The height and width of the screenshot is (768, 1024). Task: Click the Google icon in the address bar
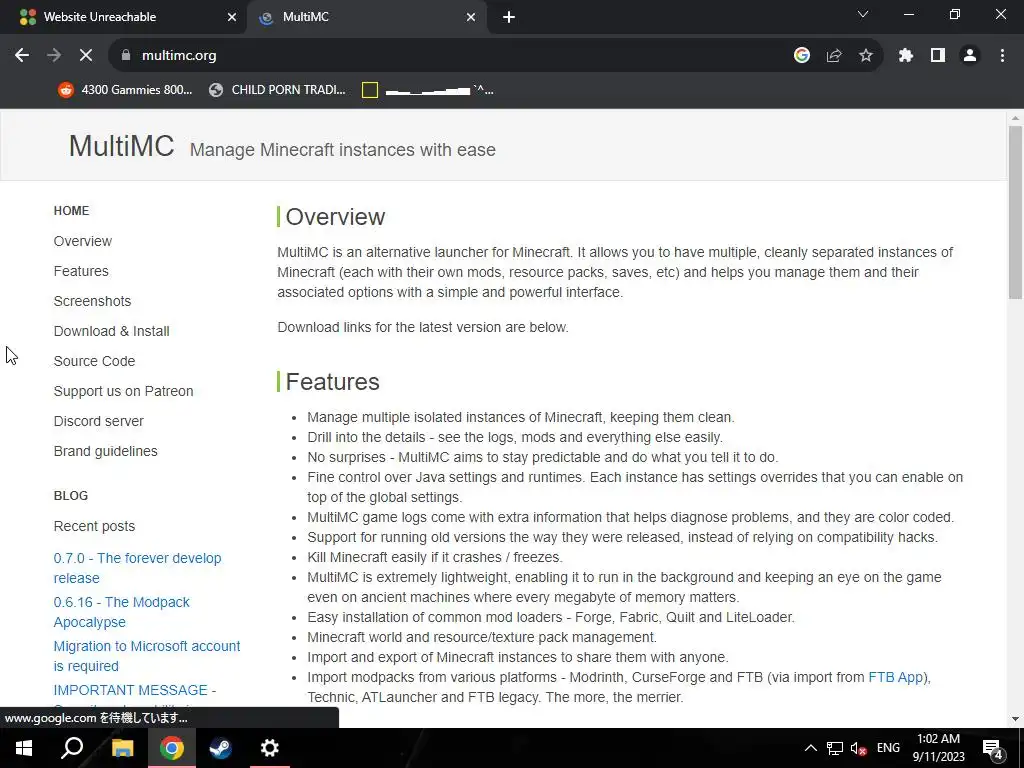tap(801, 56)
